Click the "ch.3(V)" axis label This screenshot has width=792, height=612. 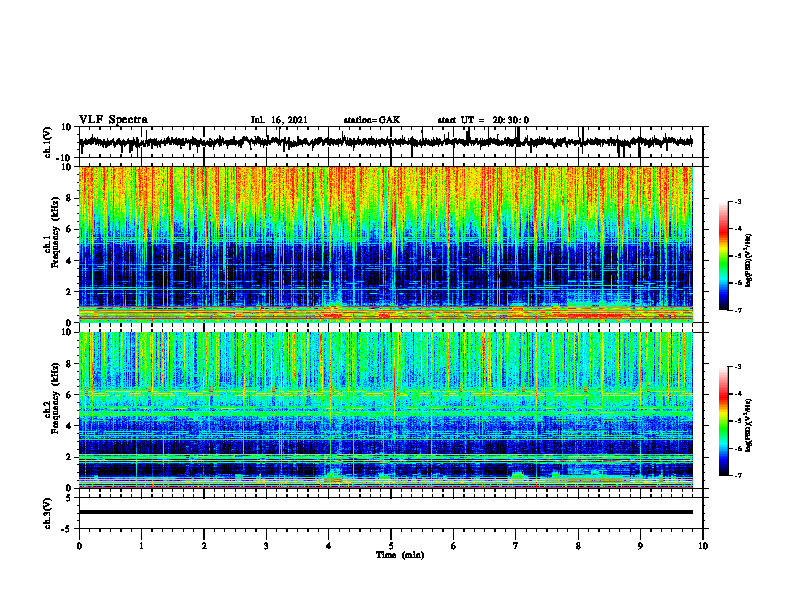pyautogui.click(x=48, y=513)
